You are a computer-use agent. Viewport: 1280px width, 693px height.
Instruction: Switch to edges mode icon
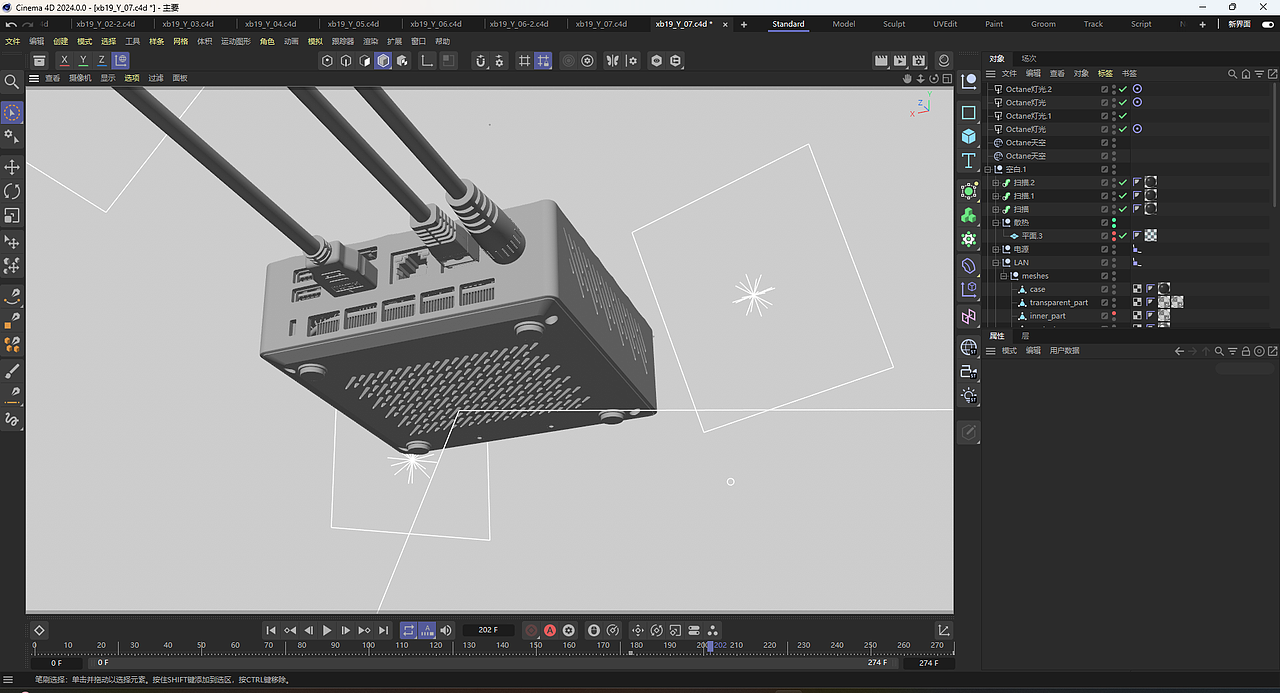coord(346,61)
